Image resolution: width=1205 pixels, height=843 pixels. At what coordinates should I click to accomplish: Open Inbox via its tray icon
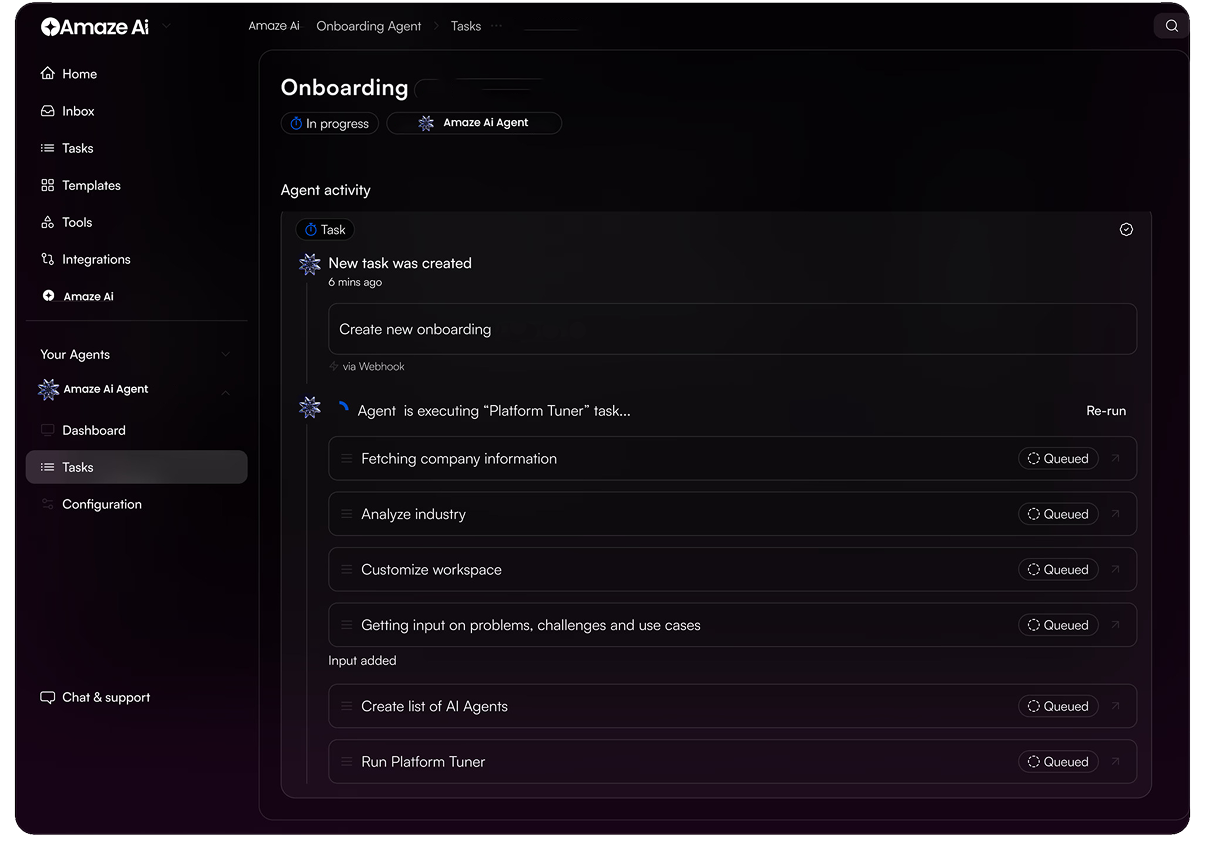[47, 111]
